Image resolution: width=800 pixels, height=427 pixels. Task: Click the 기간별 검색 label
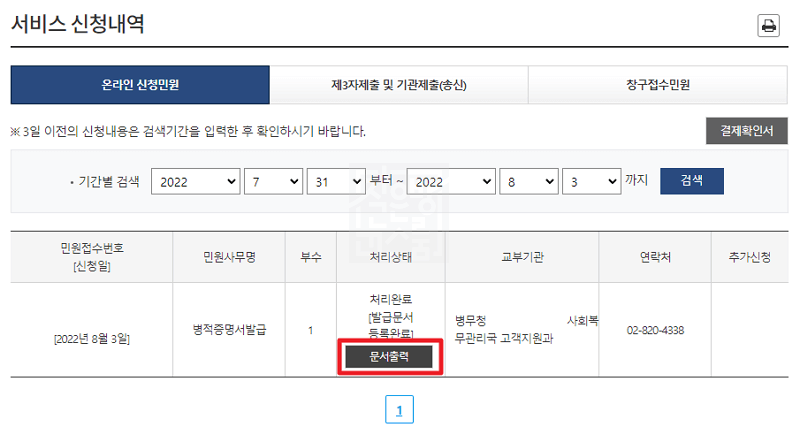tap(109, 182)
